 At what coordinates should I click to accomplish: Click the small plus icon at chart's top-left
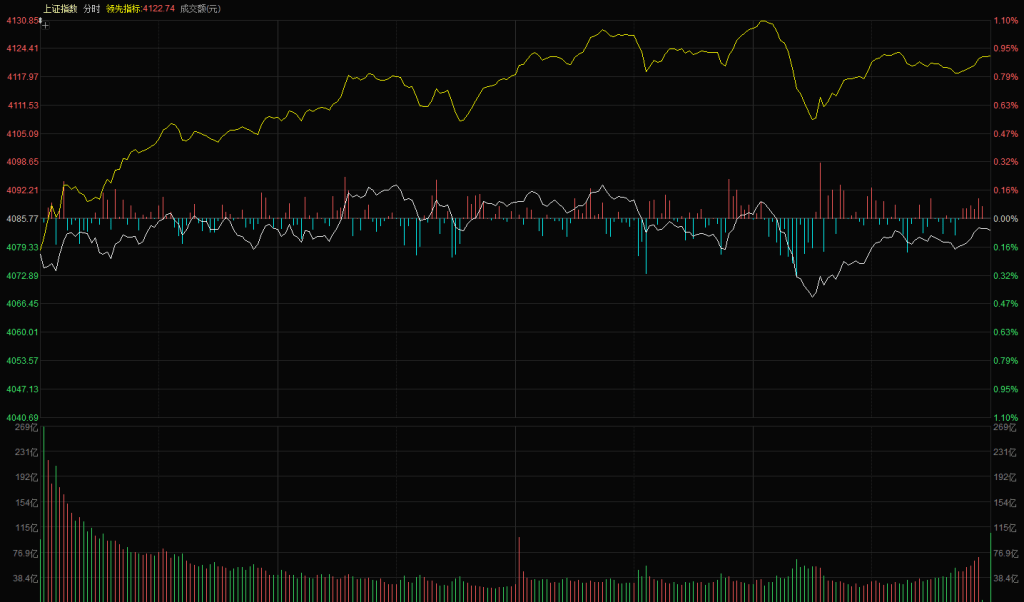[45, 26]
